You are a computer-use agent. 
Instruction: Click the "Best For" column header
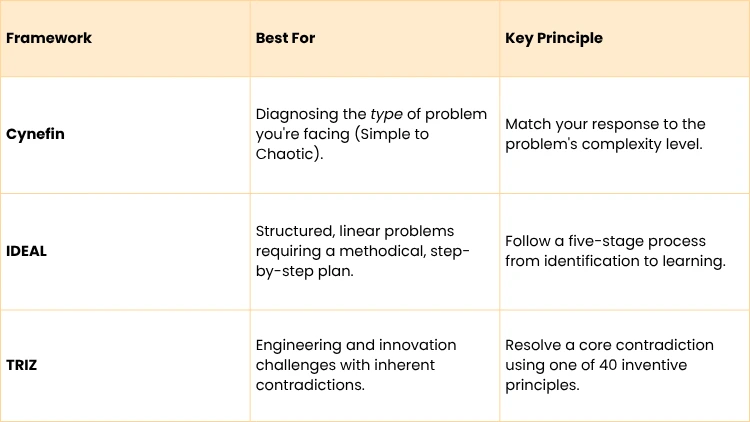coord(286,38)
